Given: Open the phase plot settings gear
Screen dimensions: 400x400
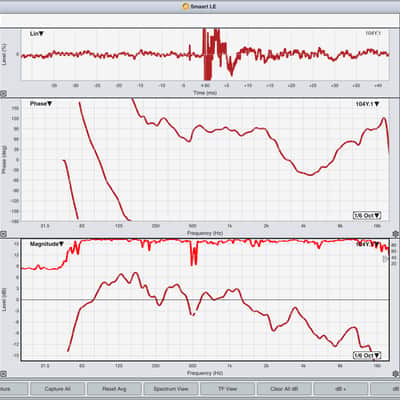Looking at the screenshot, I should click(x=396, y=234).
